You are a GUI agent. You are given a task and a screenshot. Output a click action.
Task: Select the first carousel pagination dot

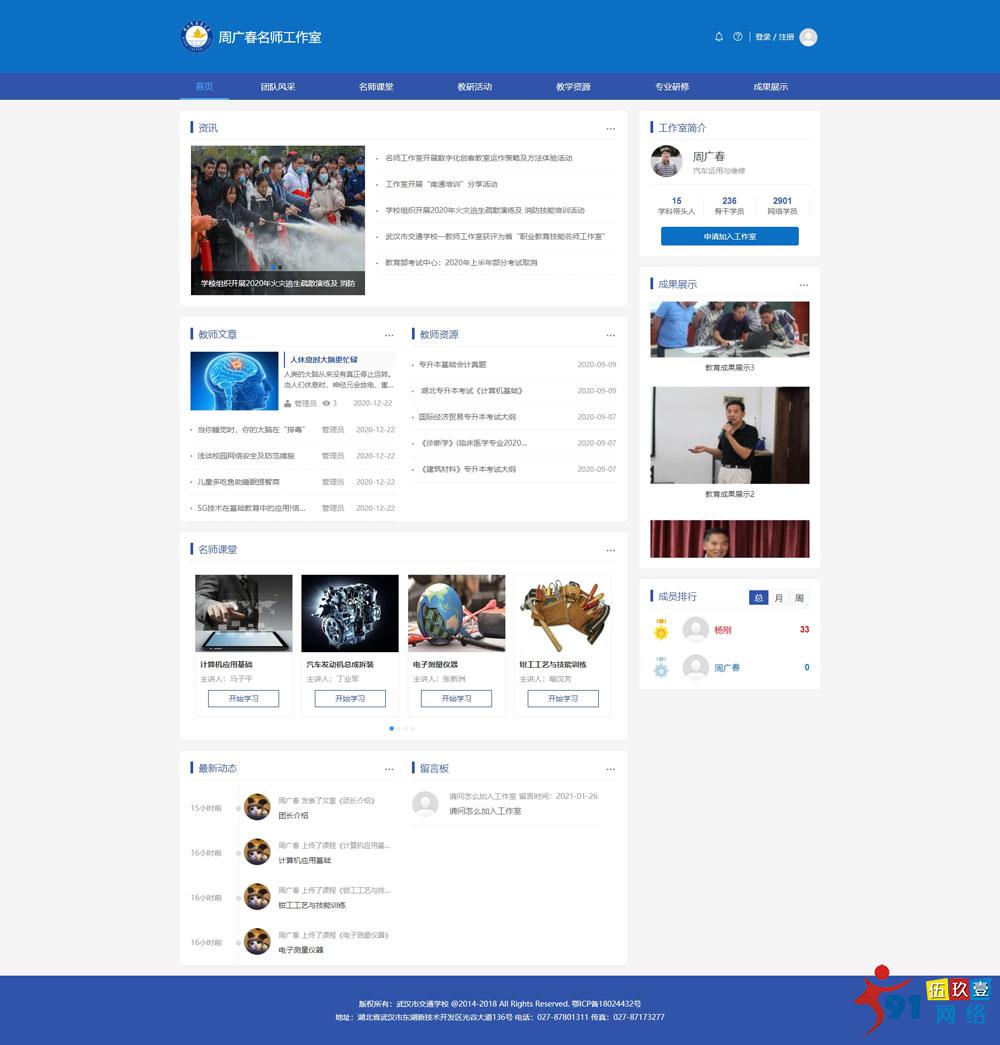point(391,728)
